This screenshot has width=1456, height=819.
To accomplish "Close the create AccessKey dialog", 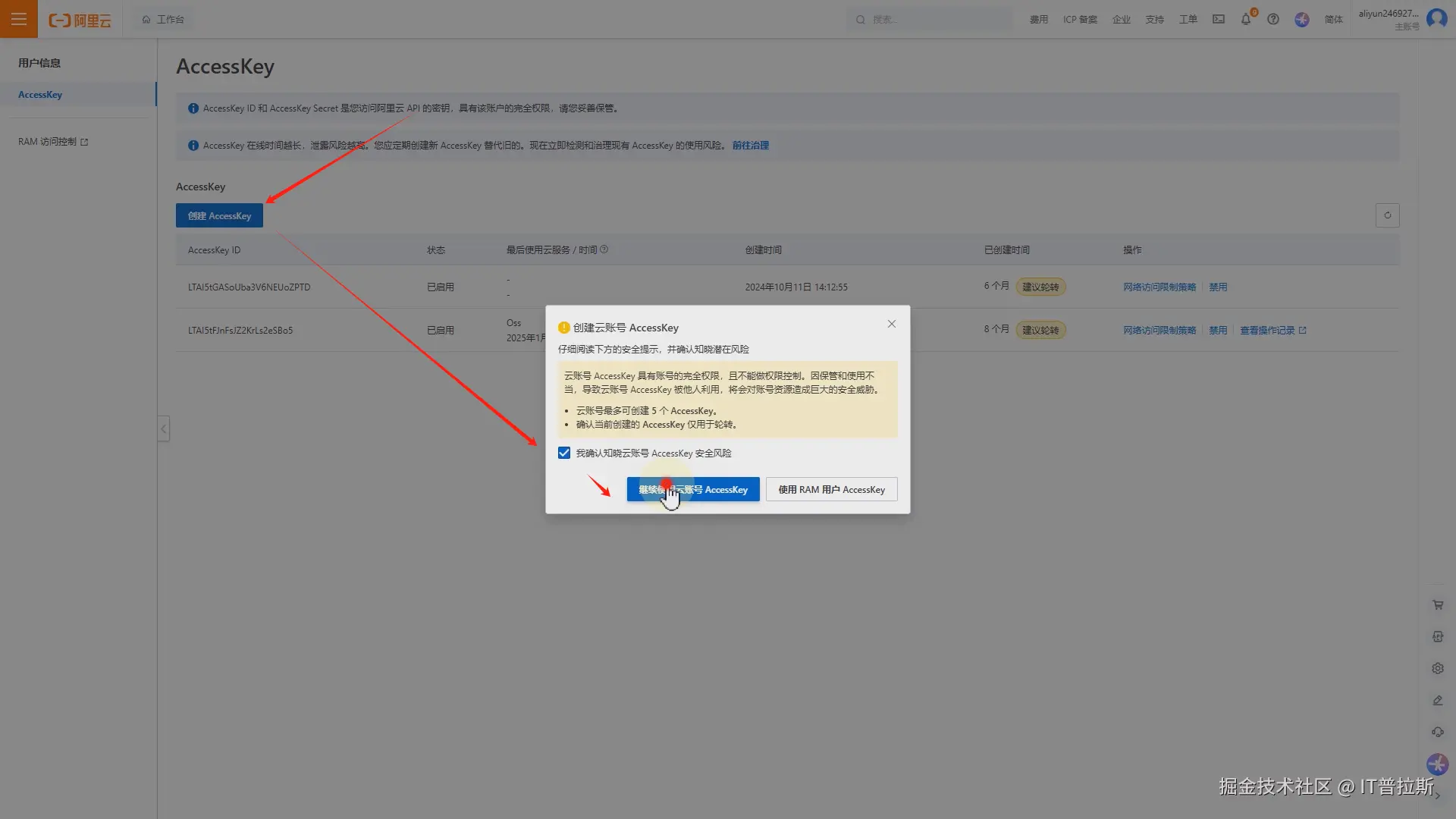I will [892, 325].
